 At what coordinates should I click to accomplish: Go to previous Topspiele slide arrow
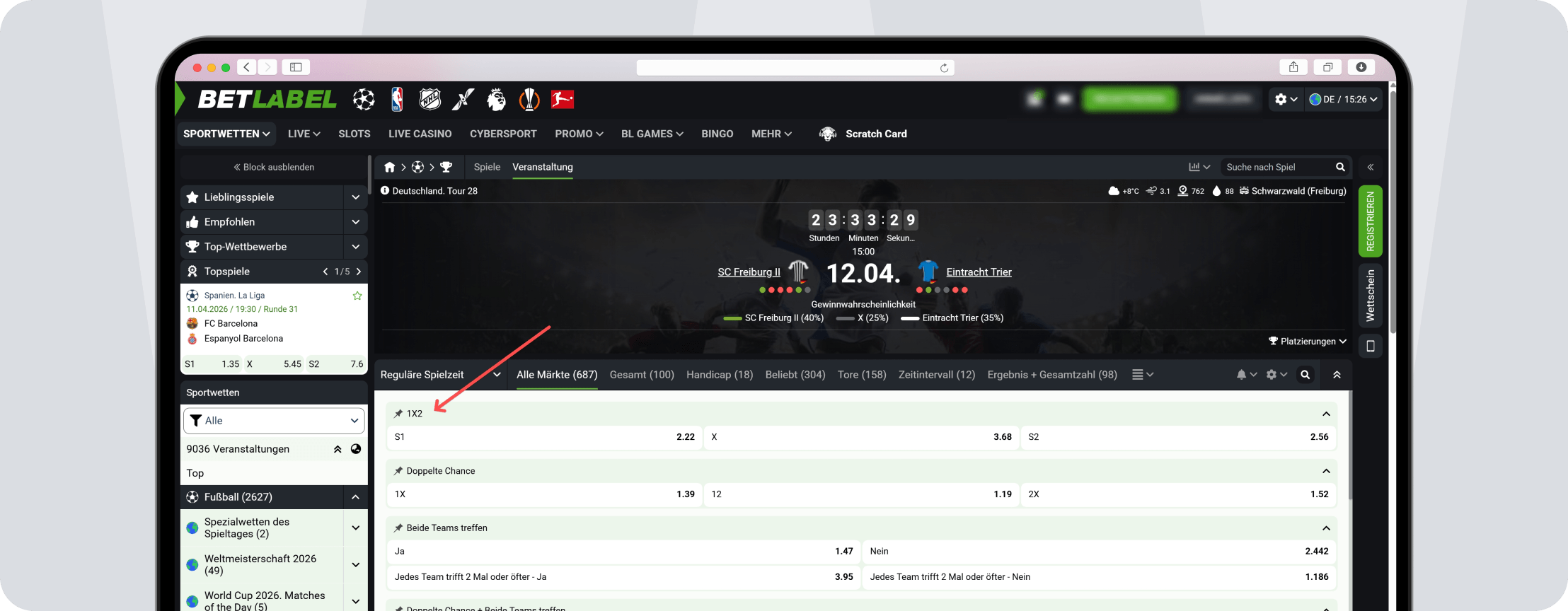point(325,272)
